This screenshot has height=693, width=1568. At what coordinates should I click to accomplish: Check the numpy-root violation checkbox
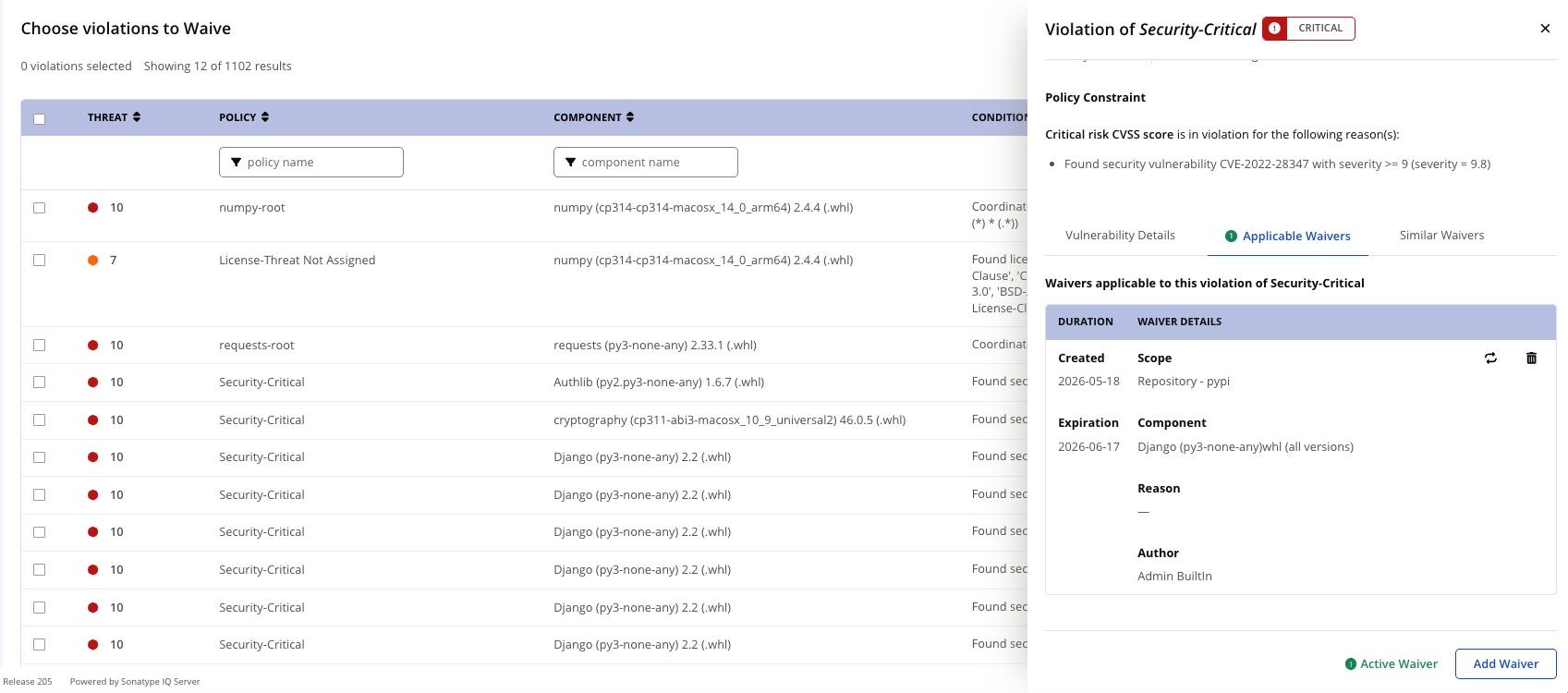39,208
